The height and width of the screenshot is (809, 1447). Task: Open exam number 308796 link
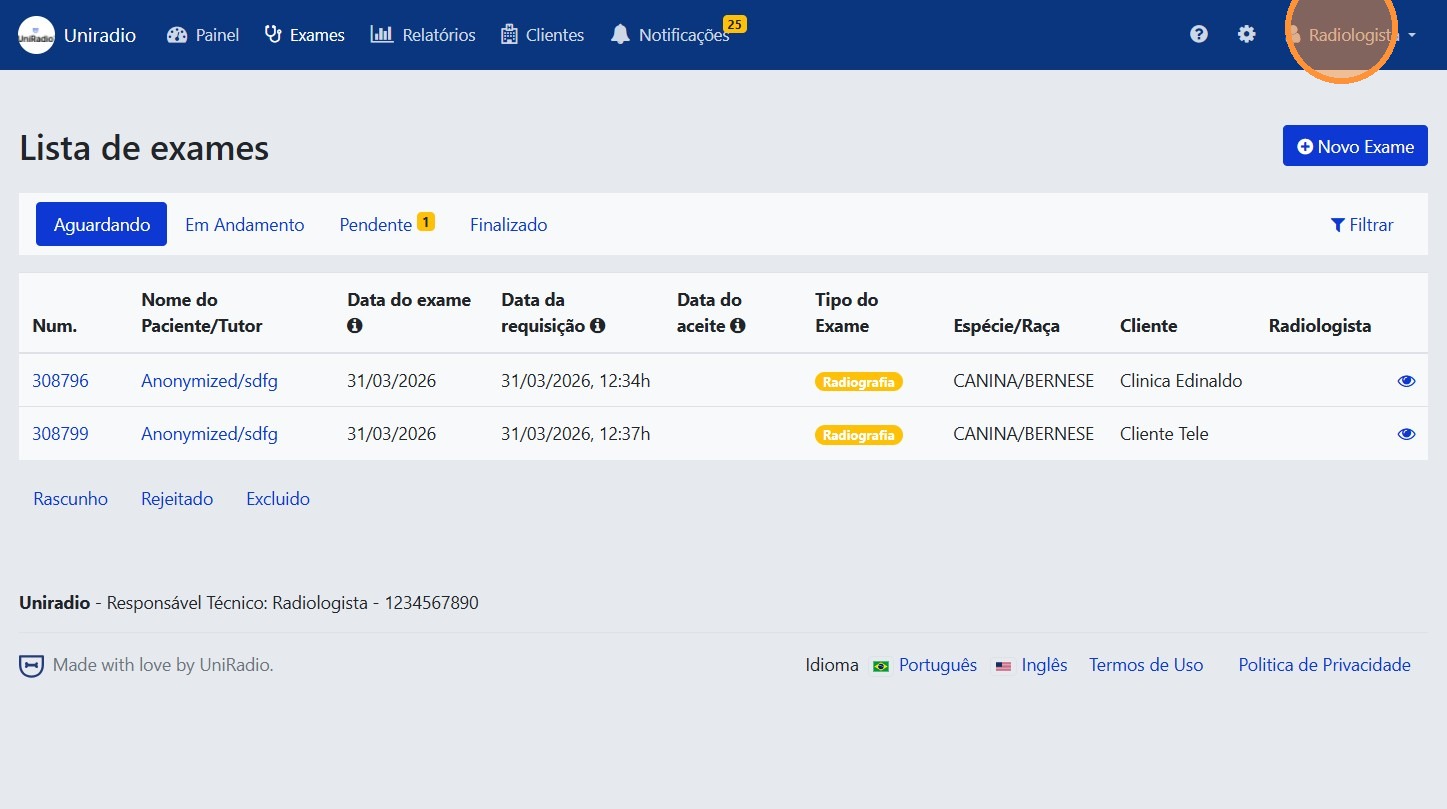[60, 381]
